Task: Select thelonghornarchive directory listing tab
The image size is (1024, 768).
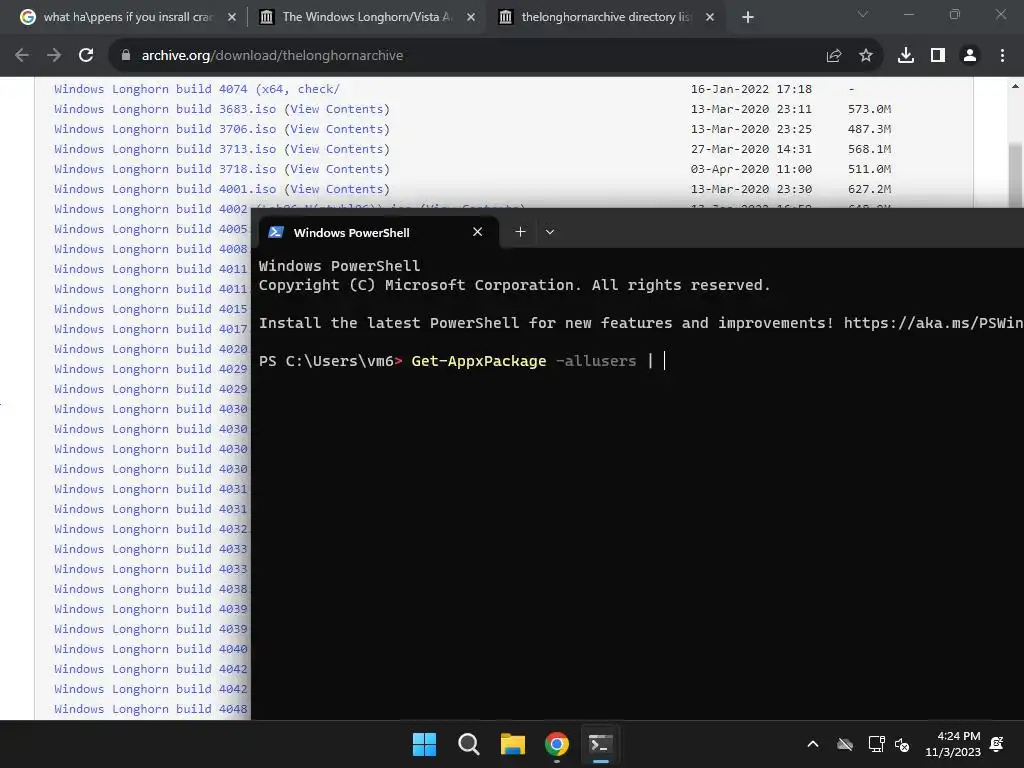Action: coord(605,17)
